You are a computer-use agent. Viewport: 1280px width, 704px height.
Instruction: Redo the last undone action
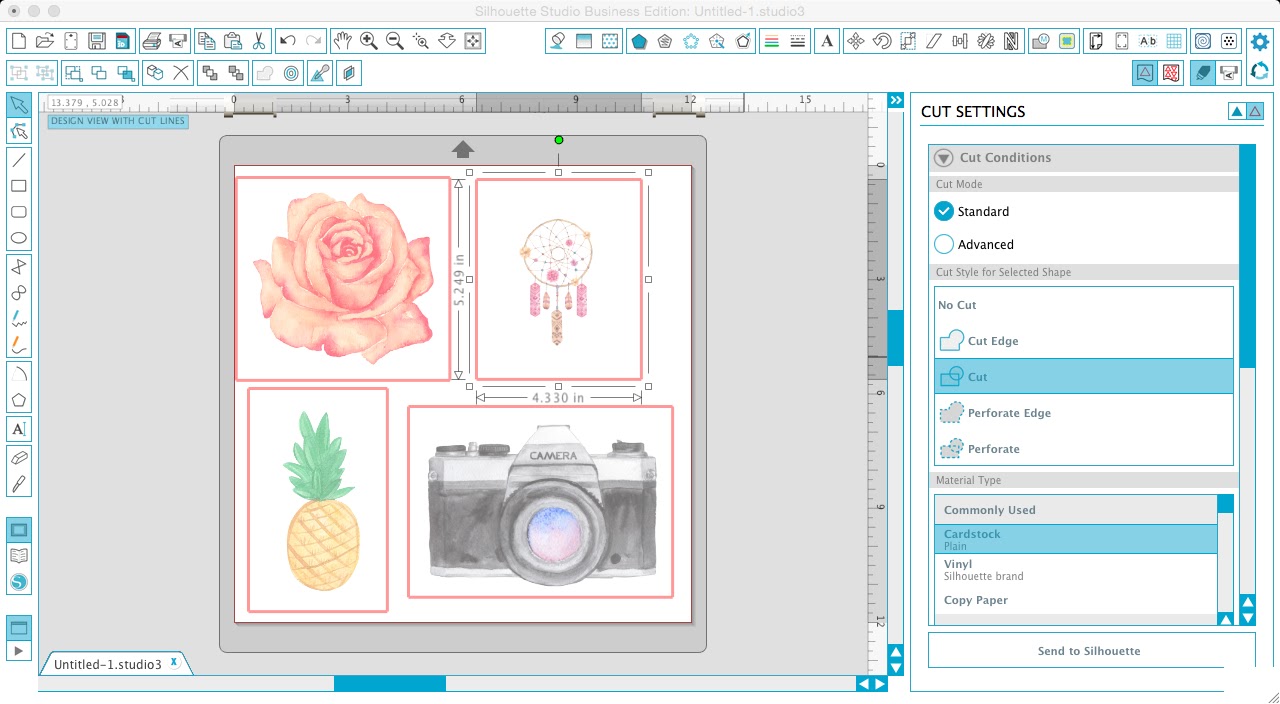tap(314, 41)
